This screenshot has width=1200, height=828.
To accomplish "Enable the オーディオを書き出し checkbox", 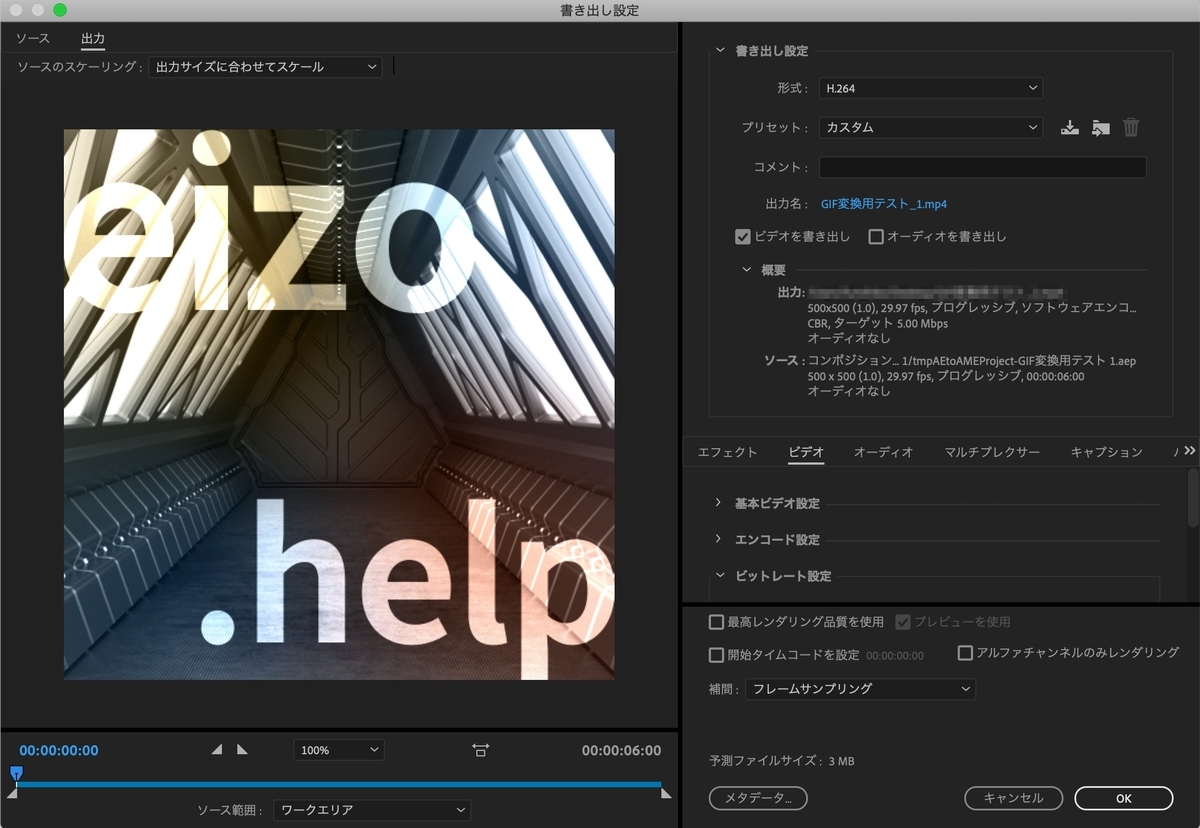I will [x=875, y=236].
